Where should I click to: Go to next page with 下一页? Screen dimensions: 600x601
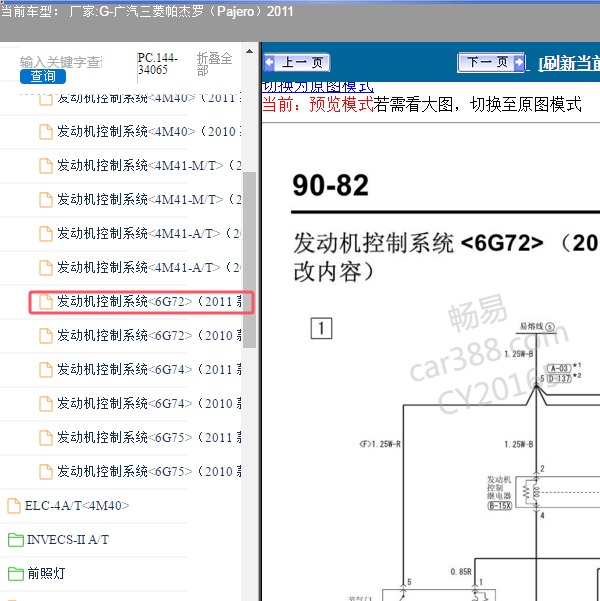click(491, 62)
